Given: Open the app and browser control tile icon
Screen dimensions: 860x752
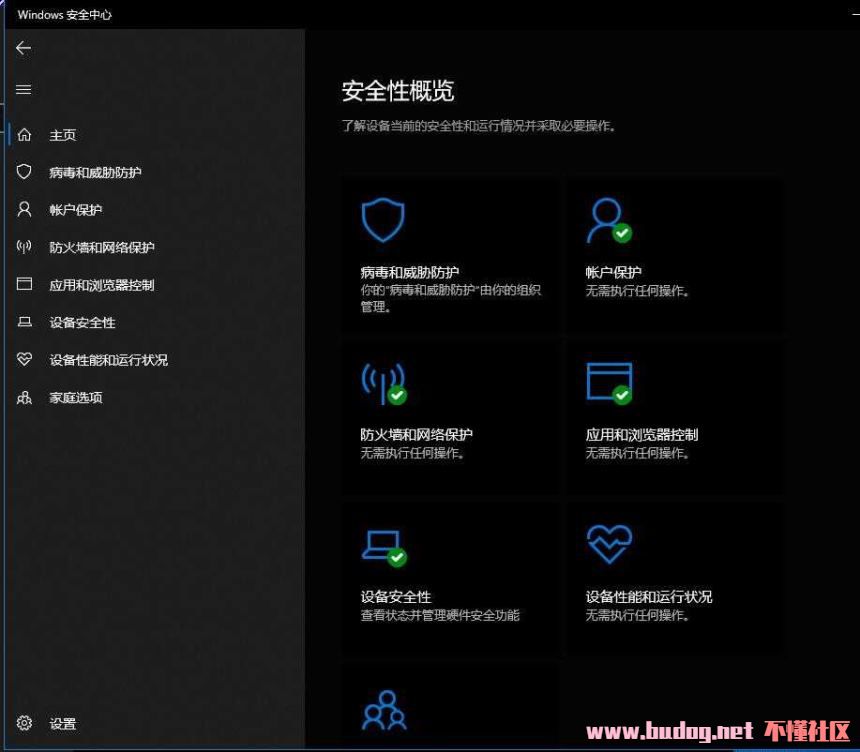Looking at the screenshot, I should point(609,383).
